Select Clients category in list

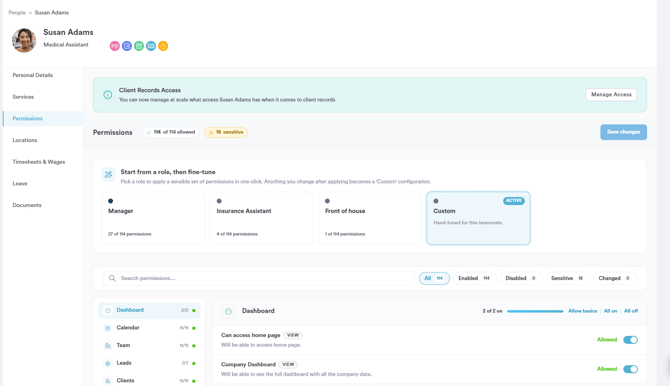click(x=149, y=380)
